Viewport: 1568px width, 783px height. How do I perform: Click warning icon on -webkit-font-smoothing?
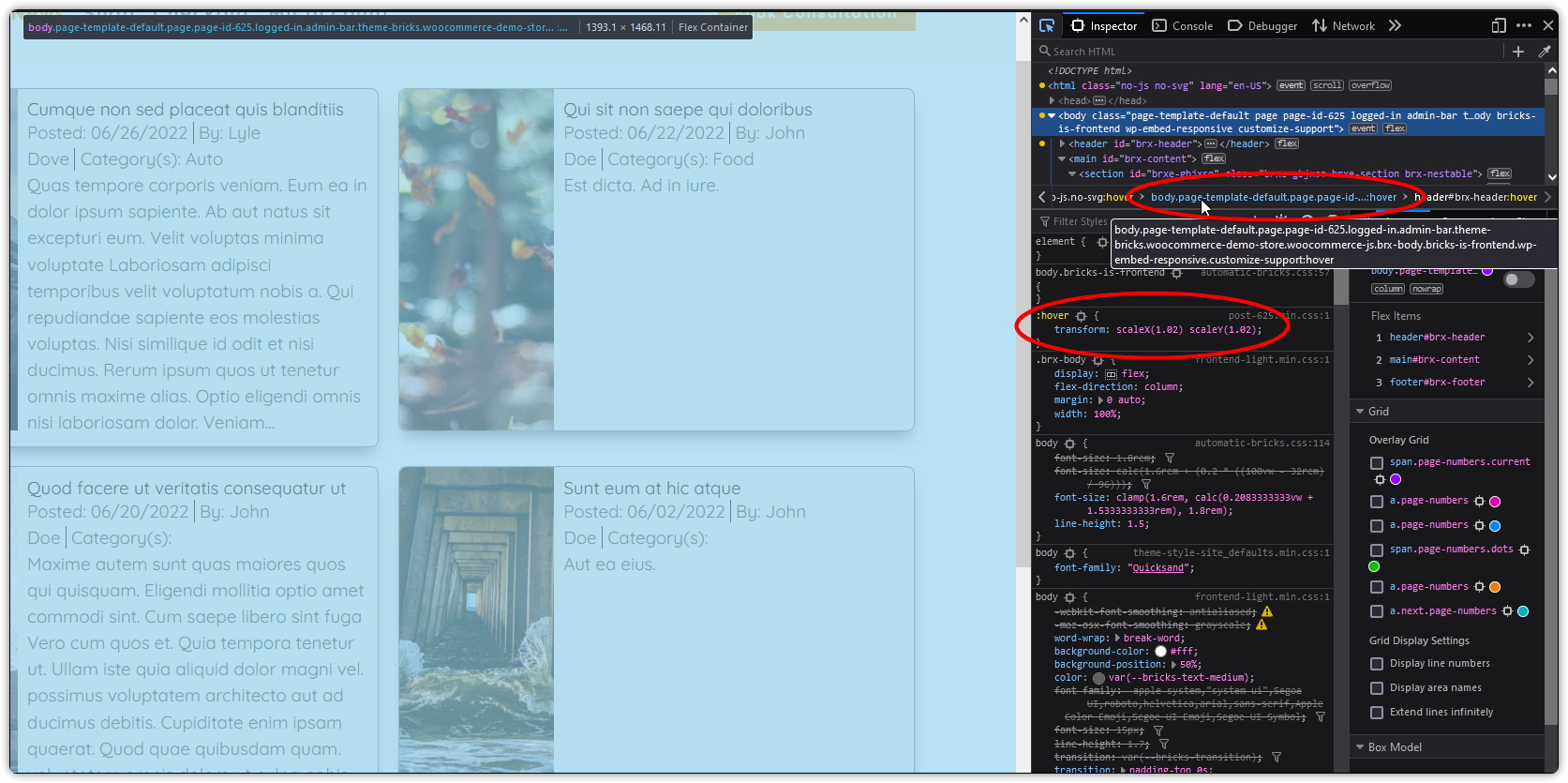coord(1267,611)
